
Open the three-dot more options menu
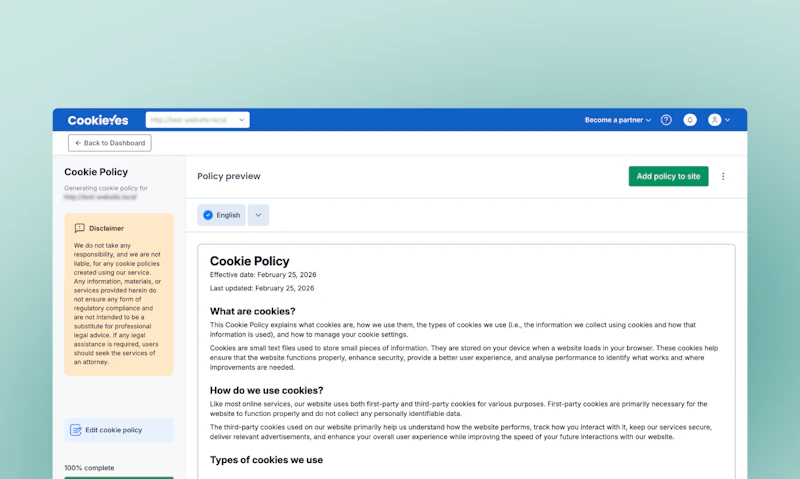click(723, 176)
